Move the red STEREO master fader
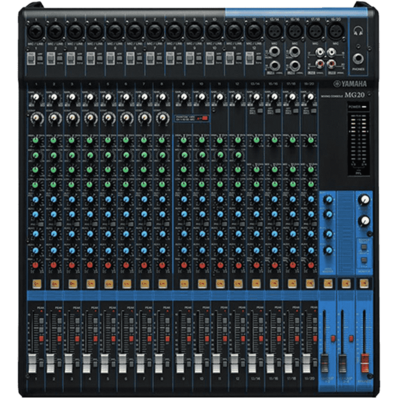 (365, 364)
